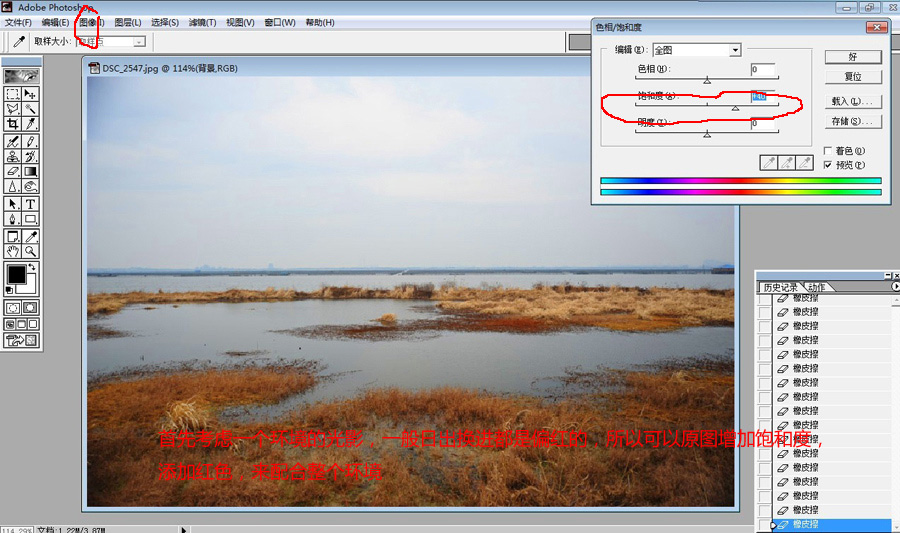Open the 窗口(W) menu
Screen dimensions: 900x533
point(280,22)
